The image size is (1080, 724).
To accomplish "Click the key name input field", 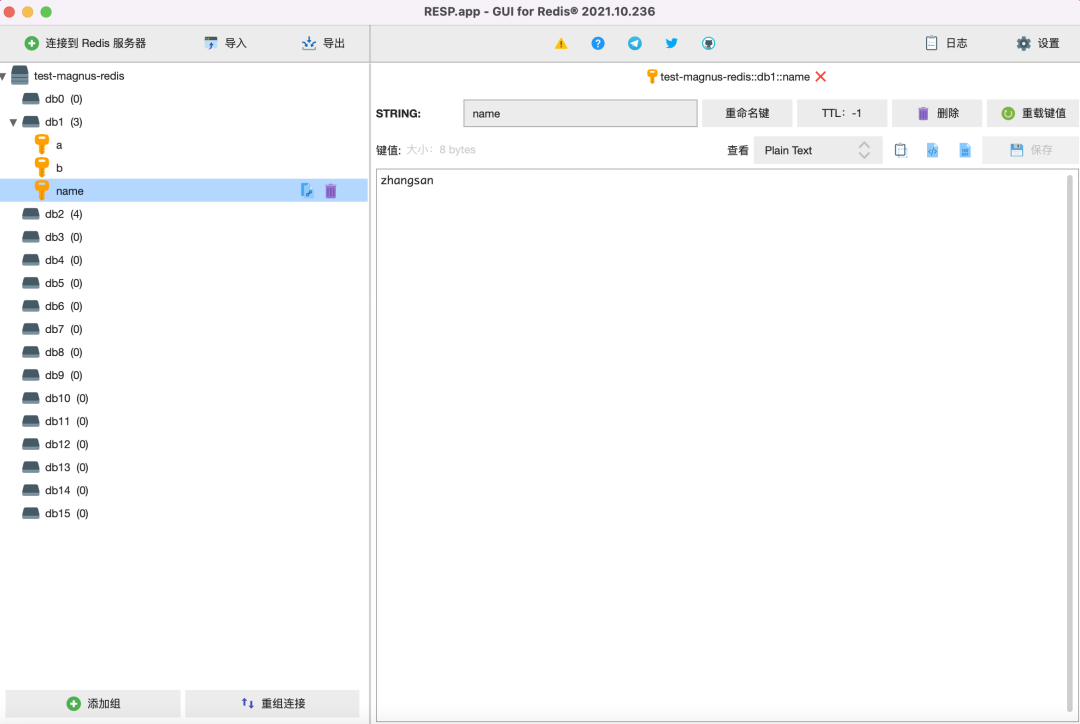I will (x=580, y=114).
